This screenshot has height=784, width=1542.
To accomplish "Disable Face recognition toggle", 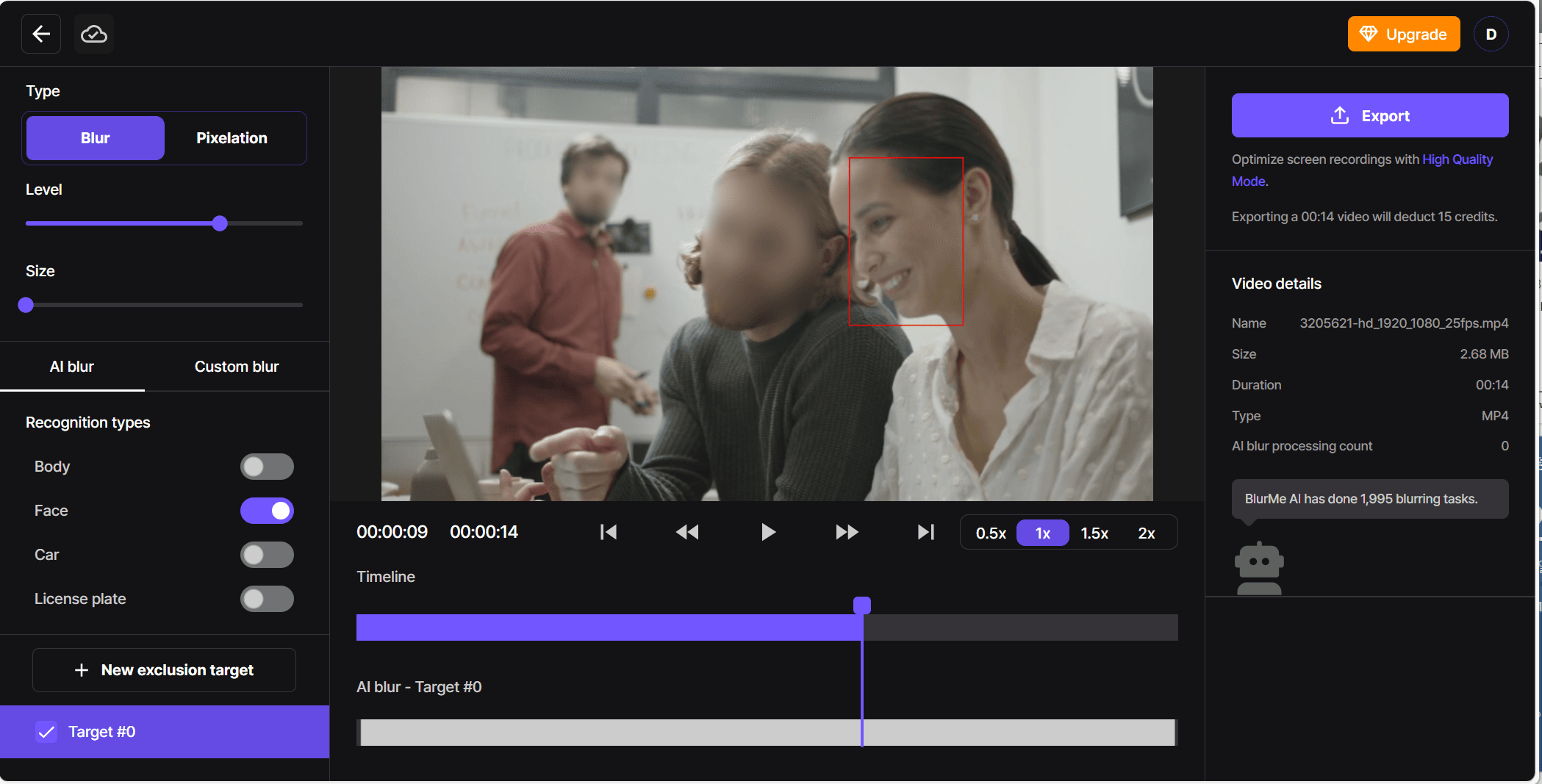I will coord(267,511).
